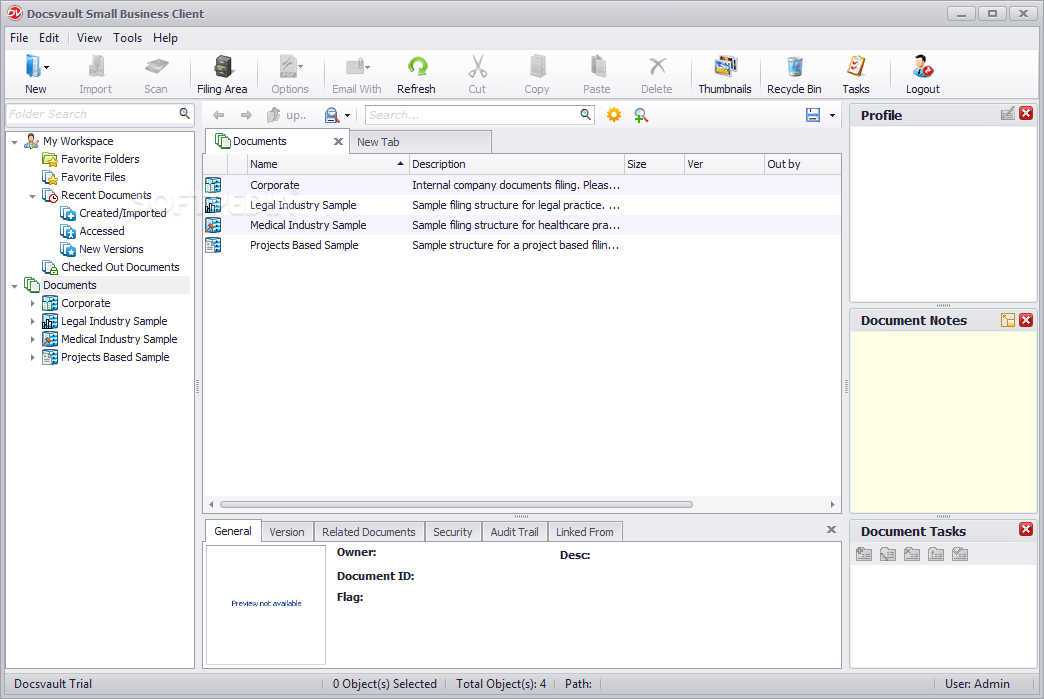
Task: Open the File menu
Action: [19, 38]
